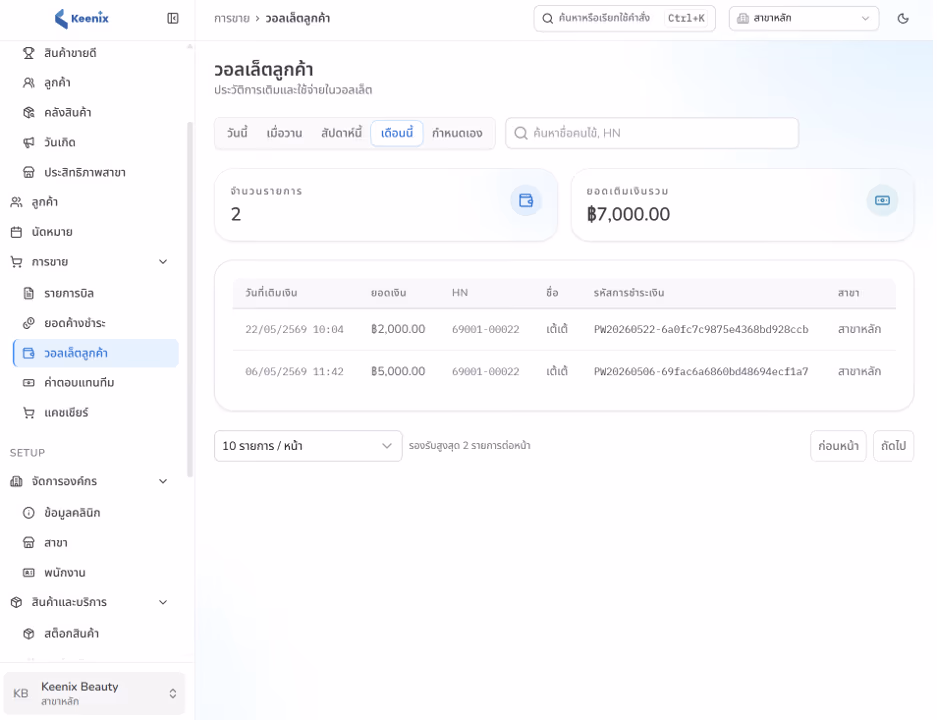The width and height of the screenshot is (937, 720).
Task: Click การขาย breadcrumb link
Action: pyautogui.click(x=232, y=19)
